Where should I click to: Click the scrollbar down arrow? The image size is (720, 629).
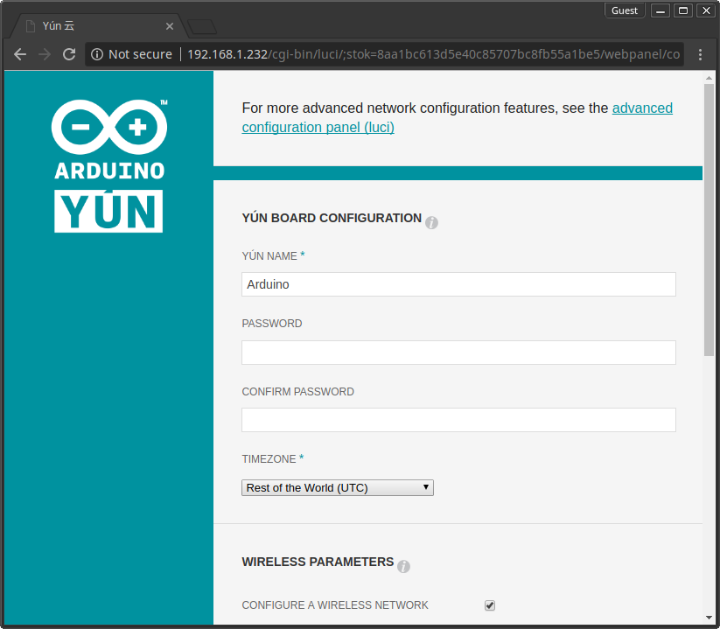709,618
